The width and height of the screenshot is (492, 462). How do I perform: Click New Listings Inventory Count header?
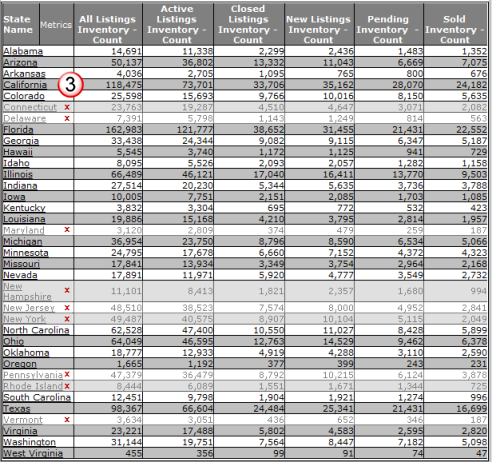click(319, 24)
